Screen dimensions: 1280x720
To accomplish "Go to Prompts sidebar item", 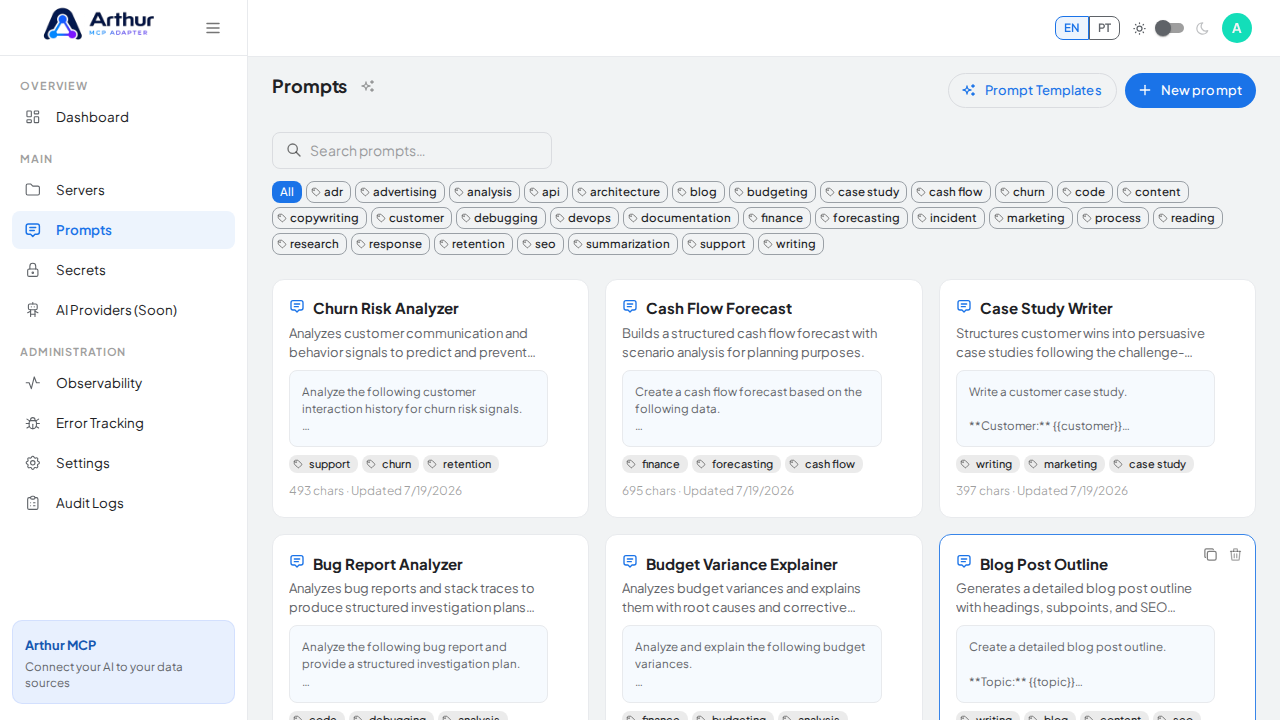I will tap(123, 230).
